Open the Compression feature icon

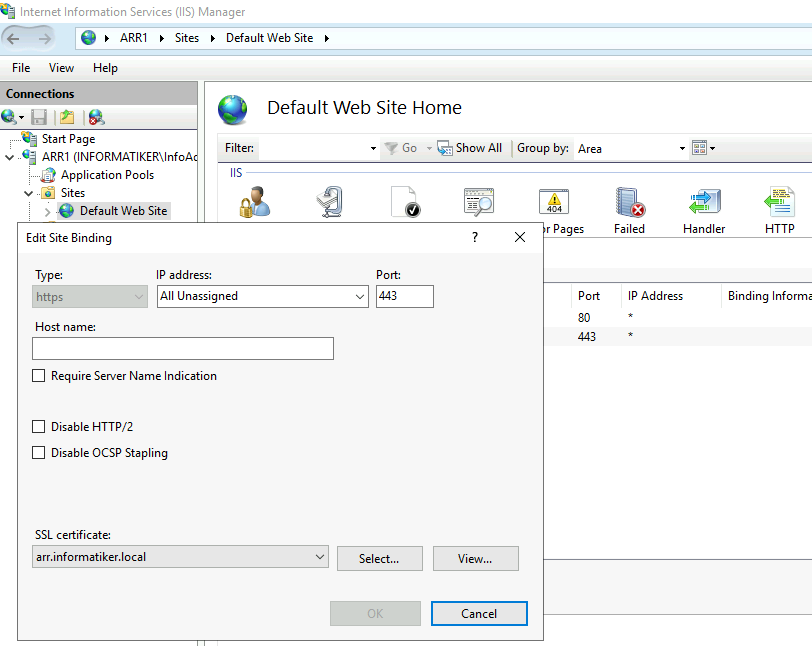[330, 202]
